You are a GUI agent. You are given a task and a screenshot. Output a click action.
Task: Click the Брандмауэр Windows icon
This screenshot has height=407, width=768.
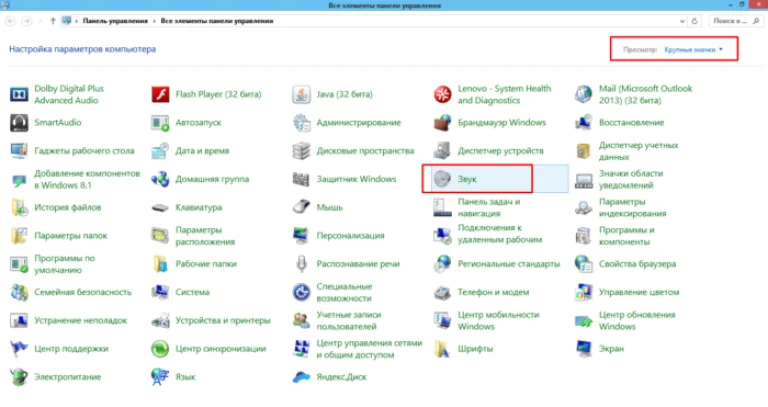tap(442, 122)
